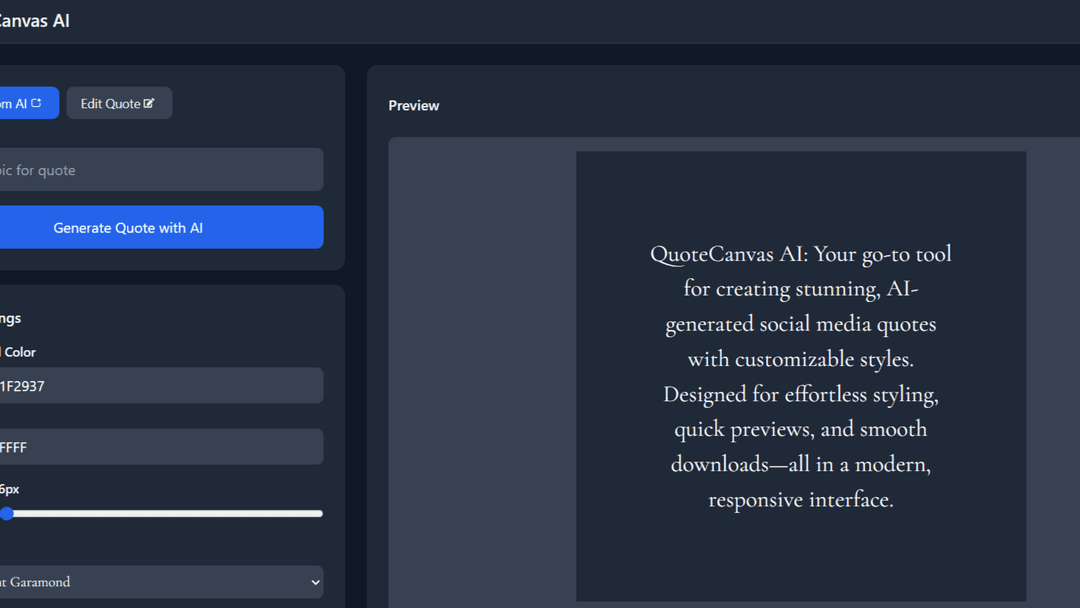This screenshot has width=1080, height=608.
Task: Switch to the Edit Quote tab
Action: tap(119, 103)
